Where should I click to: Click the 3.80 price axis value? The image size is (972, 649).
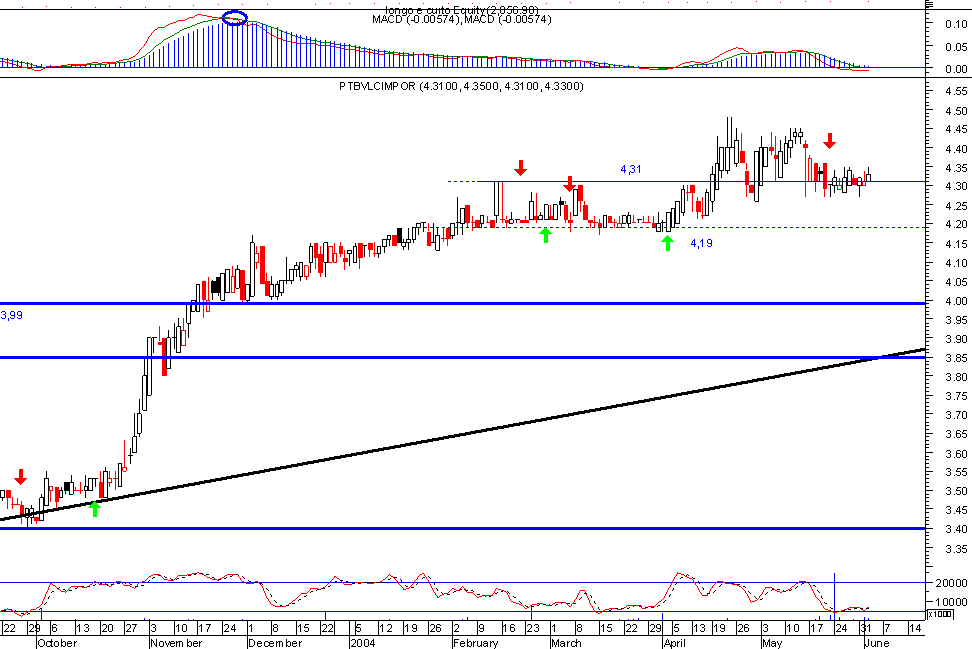[957, 377]
